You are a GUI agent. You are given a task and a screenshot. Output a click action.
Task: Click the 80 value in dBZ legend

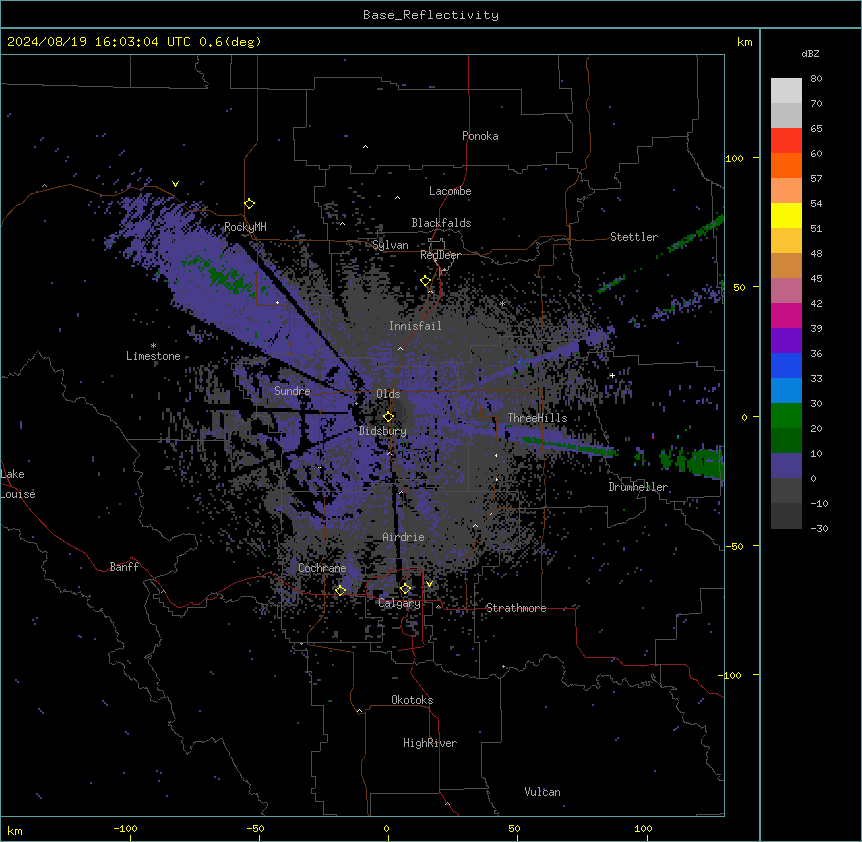click(816, 79)
